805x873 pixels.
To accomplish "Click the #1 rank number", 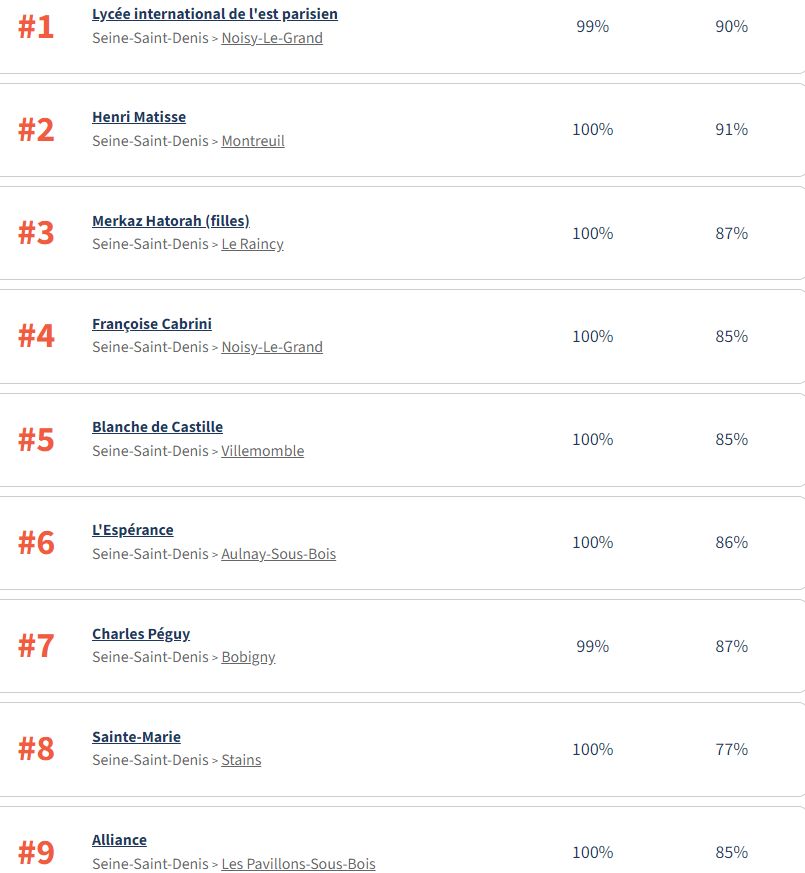I will 35,27.
